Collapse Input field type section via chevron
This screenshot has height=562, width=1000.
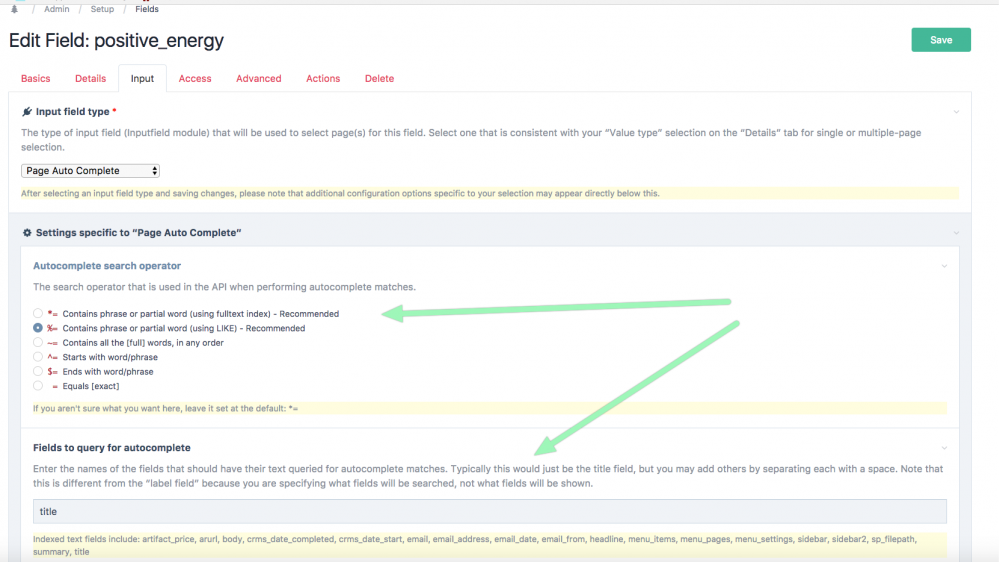(956, 112)
